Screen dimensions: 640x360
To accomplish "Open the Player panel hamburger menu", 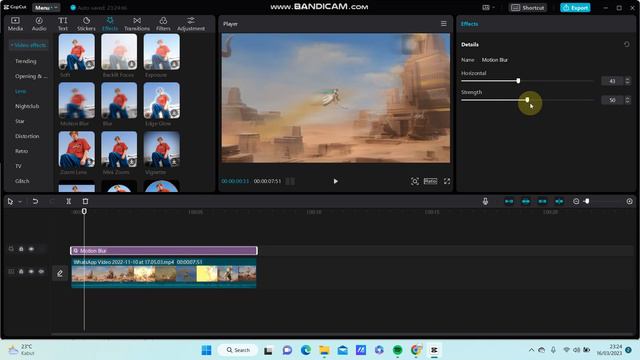I will click(444, 24).
